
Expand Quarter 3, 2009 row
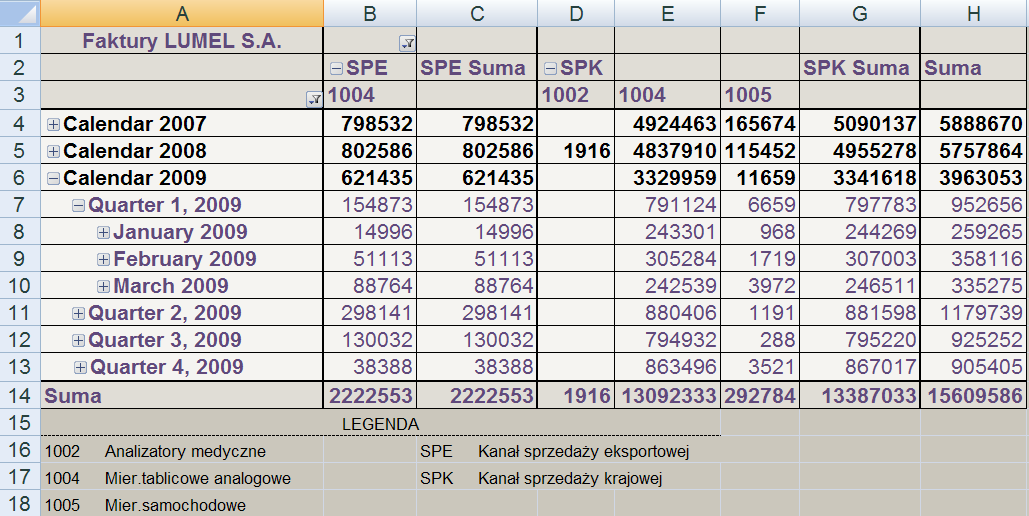coord(78,340)
